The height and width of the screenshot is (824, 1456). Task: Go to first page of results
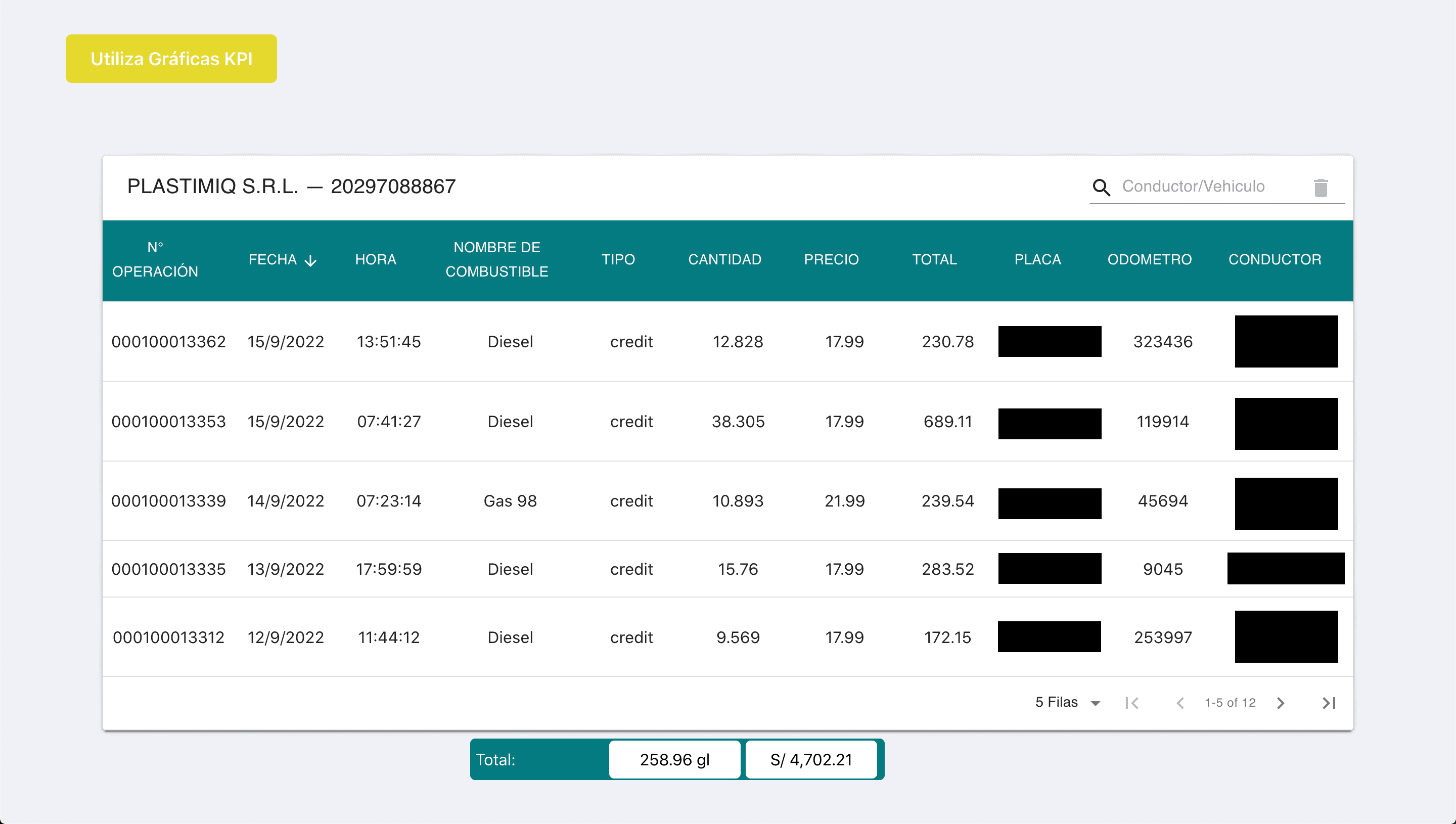[x=1132, y=703]
